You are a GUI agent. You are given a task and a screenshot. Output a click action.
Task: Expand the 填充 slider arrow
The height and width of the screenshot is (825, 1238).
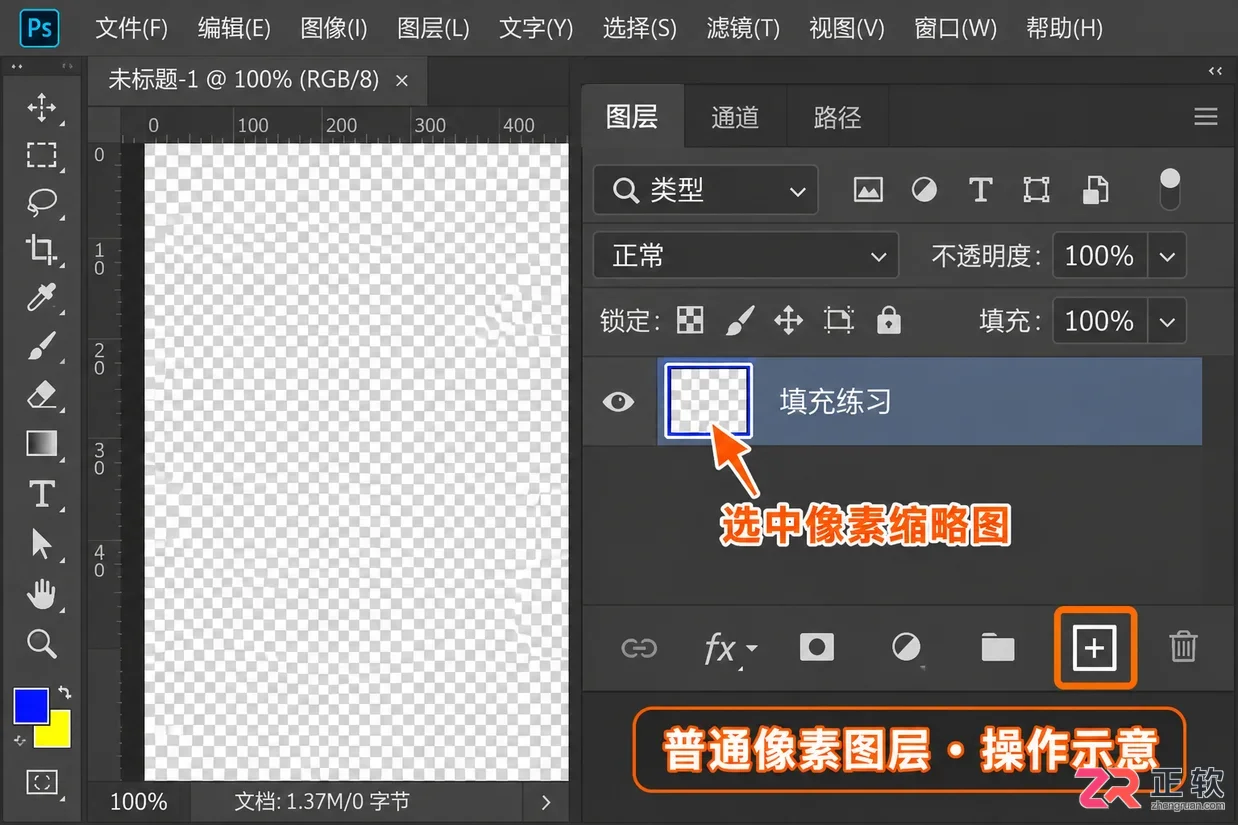[1167, 321]
